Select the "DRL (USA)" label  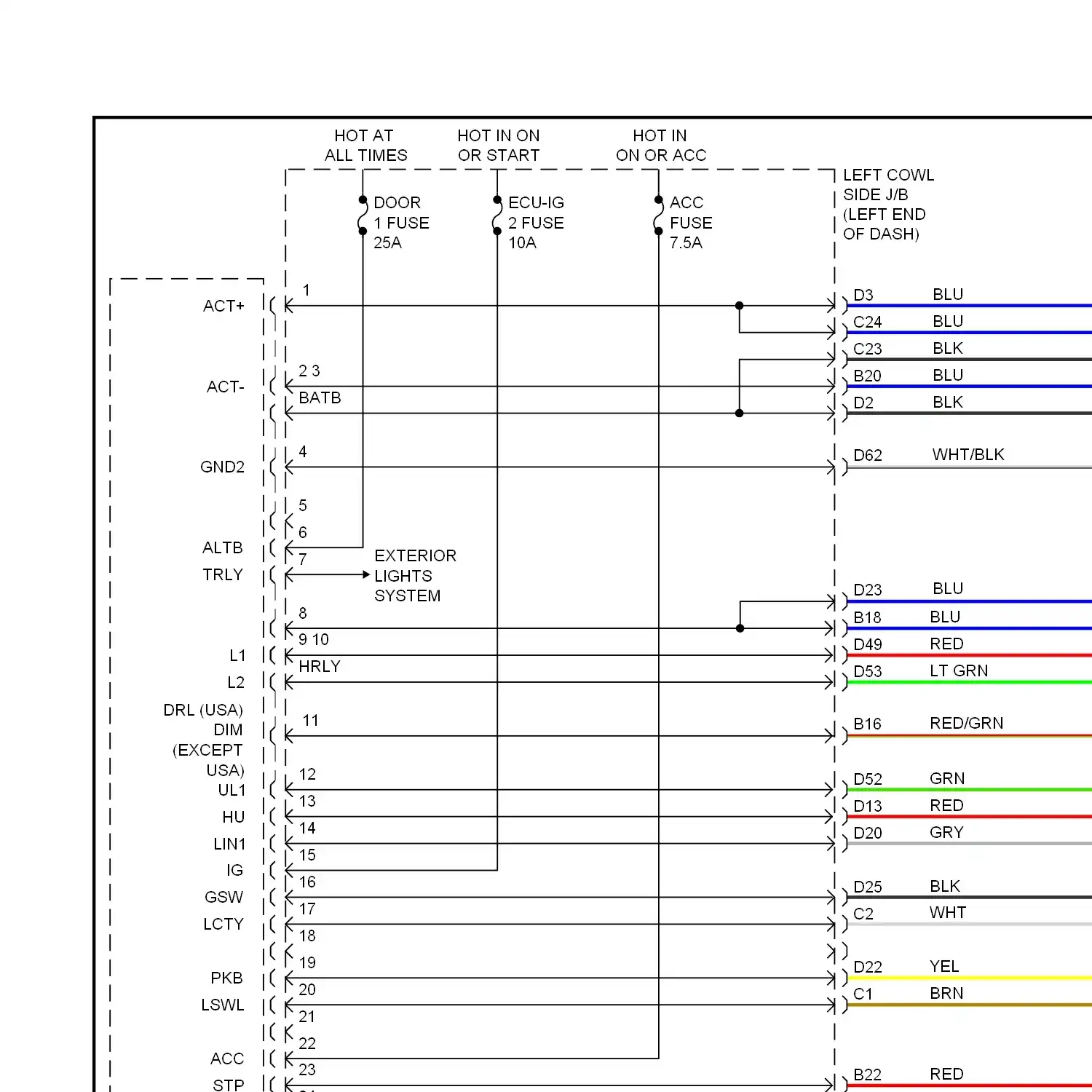click(203, 710)
